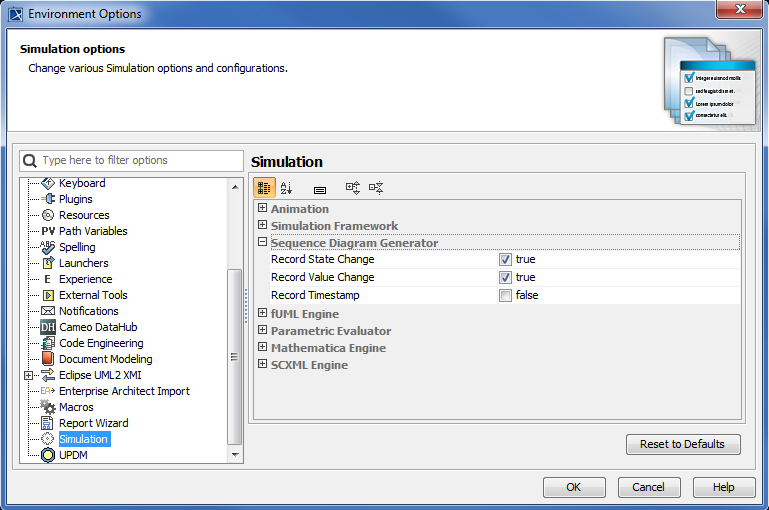
Task: Select the Notifications label in tree
Action: coord(89,311)
